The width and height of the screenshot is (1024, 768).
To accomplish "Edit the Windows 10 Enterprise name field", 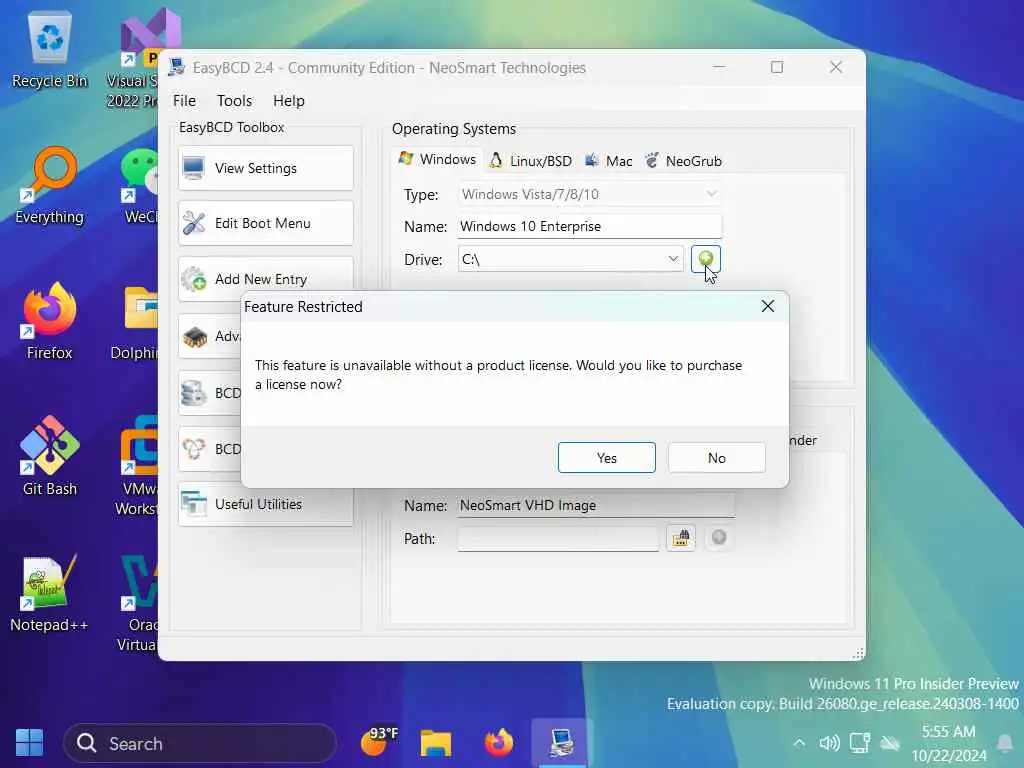I will click(590, 226).
